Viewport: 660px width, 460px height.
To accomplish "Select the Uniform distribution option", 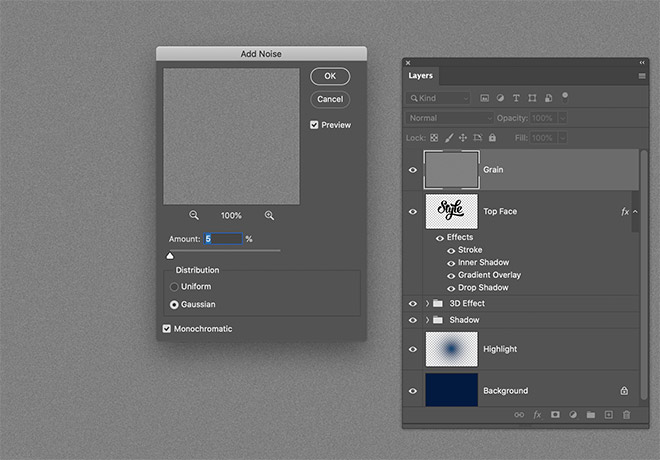I will coord(174,287).
